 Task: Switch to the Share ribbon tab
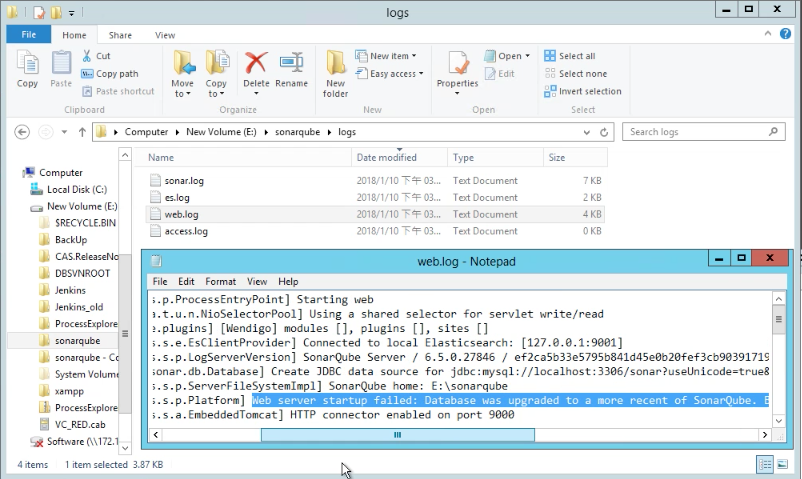coord(120,35)
